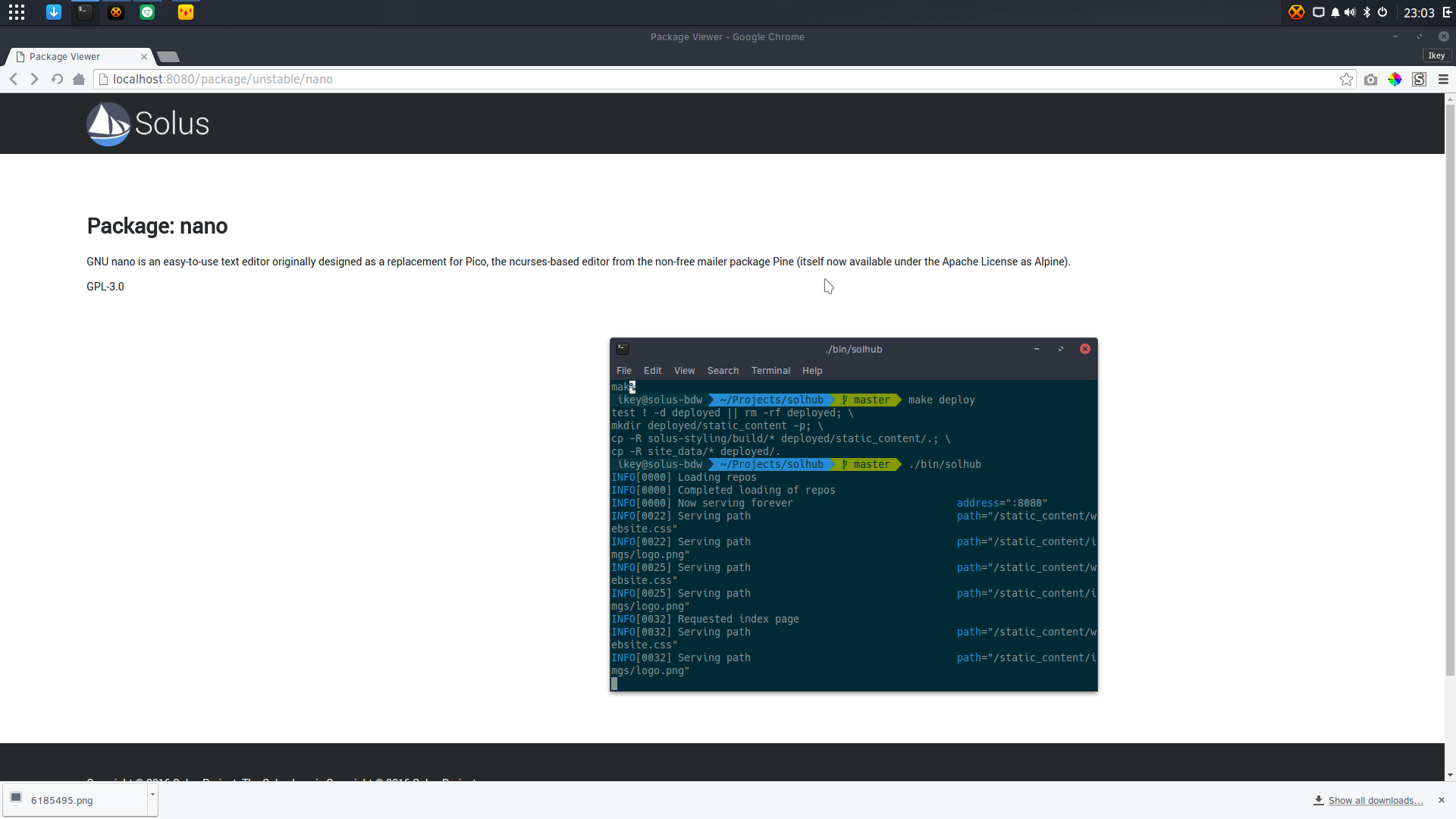Open the green Chrome launcher in the panel
This screenshot has height=819, width=1456.
click(x=147, y=12)
